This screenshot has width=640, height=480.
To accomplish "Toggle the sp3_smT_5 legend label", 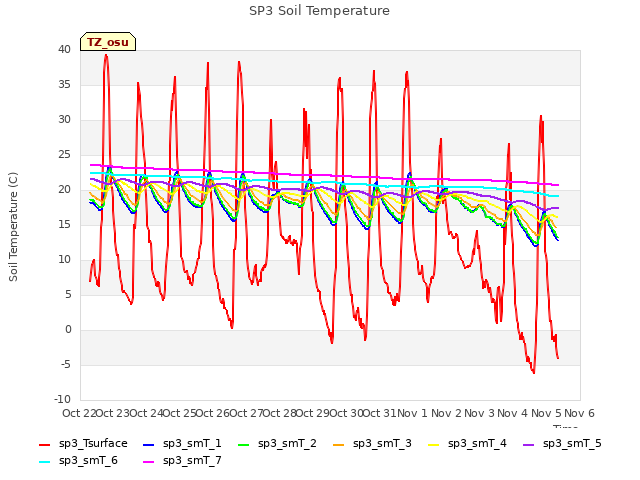I will [x=572, y=444].
